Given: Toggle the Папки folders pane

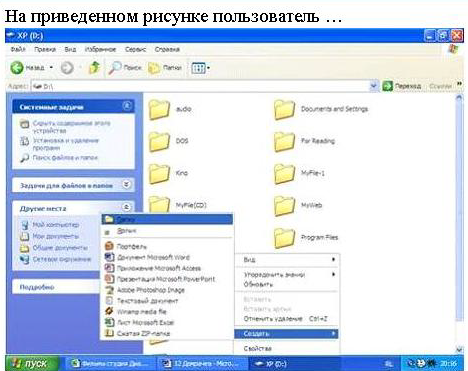Looking at the screenshot, I should [x=165, y=68].
